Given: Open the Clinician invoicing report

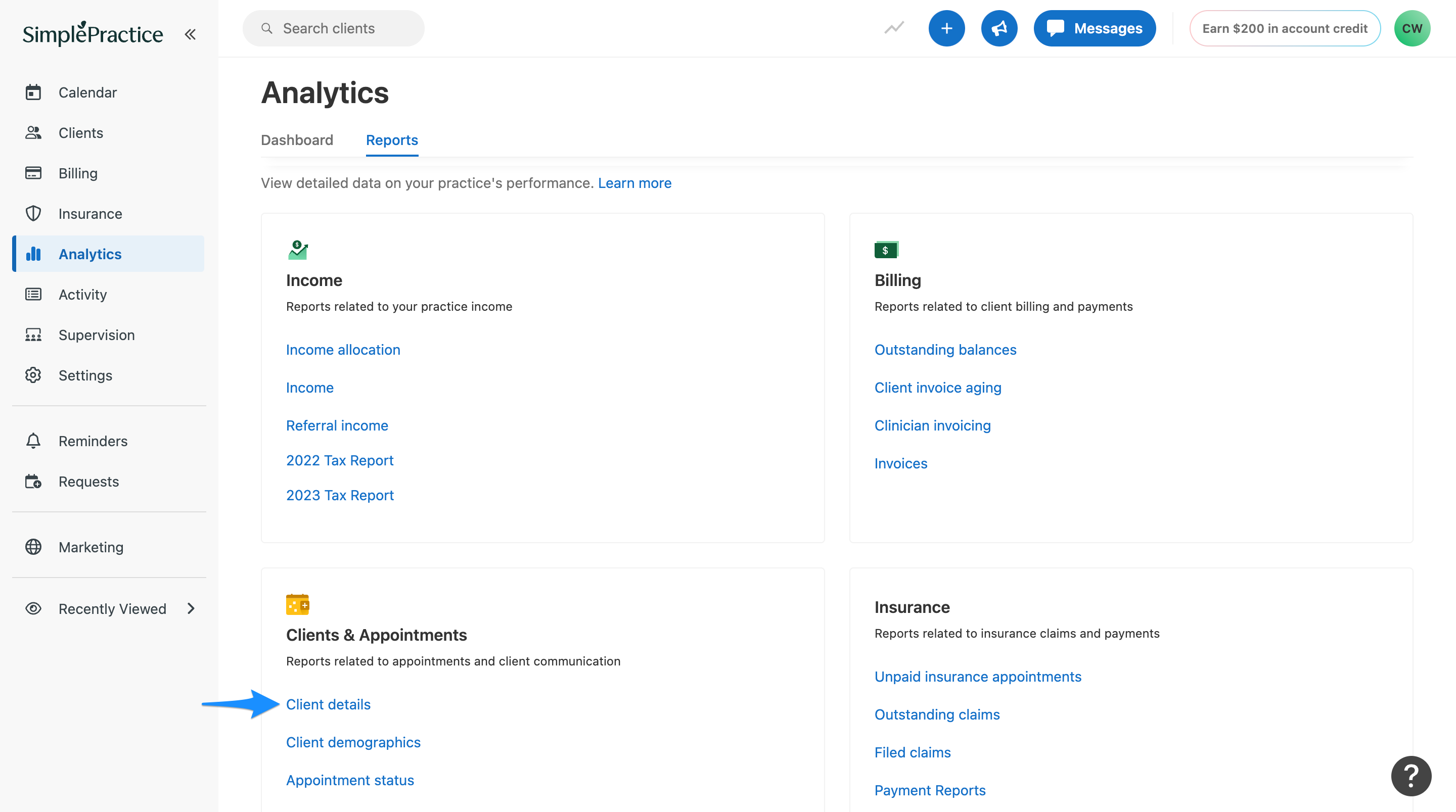Looking at the screenshot, I should (933, 425).
